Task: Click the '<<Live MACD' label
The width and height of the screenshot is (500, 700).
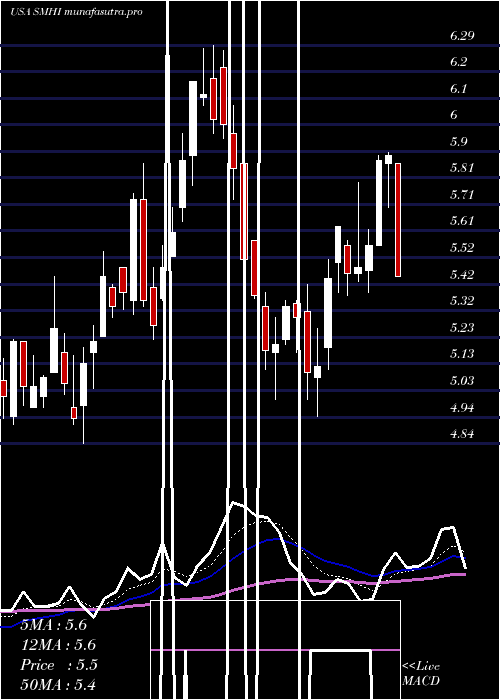Action: [x=421, y=674]
